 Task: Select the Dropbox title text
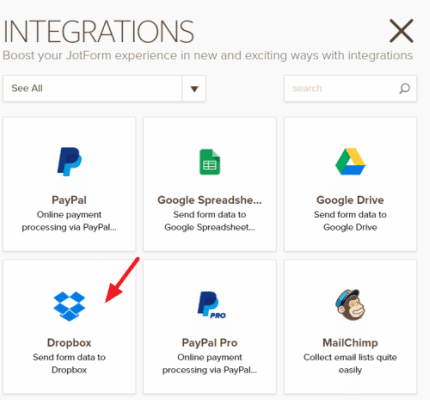(x=69, y=343)
